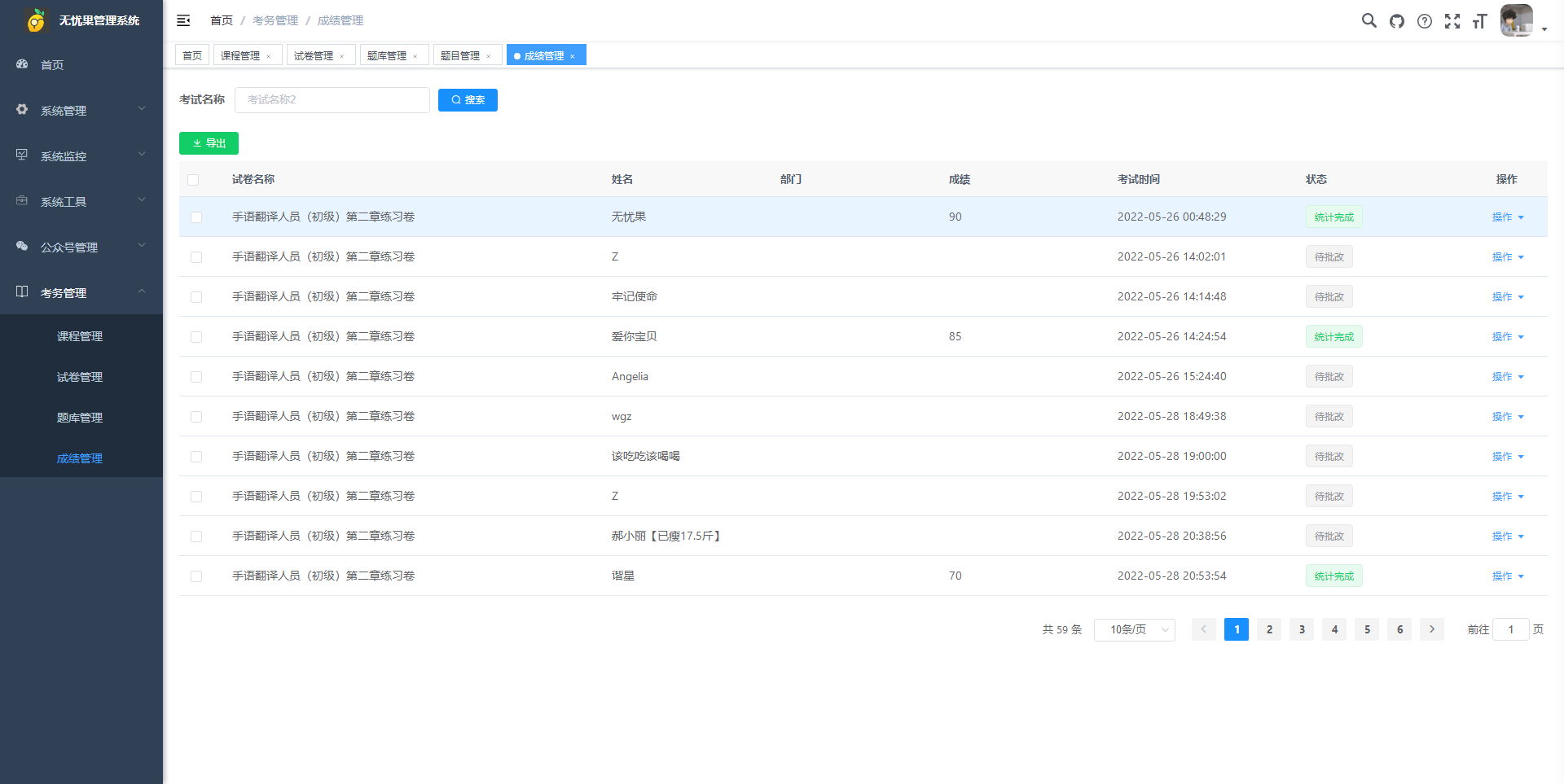This screenshot has width=1564, height=784.
Task: Open 操作 dropdown for 谐星 row
Action: [1507, 576]
